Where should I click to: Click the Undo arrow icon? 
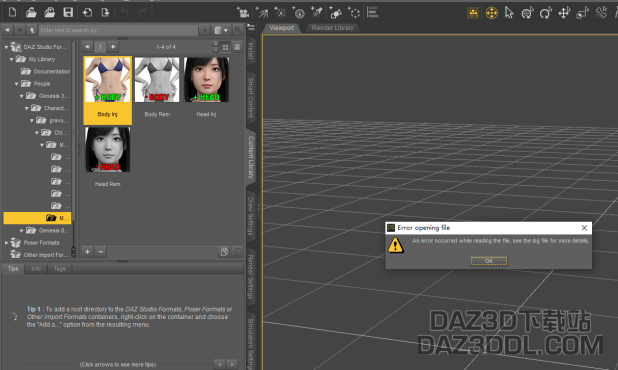[125, 13]
